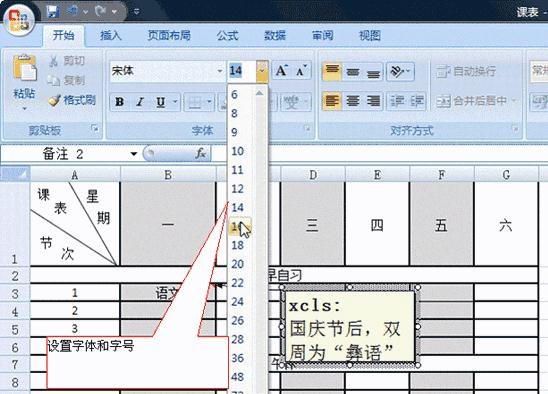Click the name box showing 备注 2
Screen dimensions: 548x394
(65, 154)
